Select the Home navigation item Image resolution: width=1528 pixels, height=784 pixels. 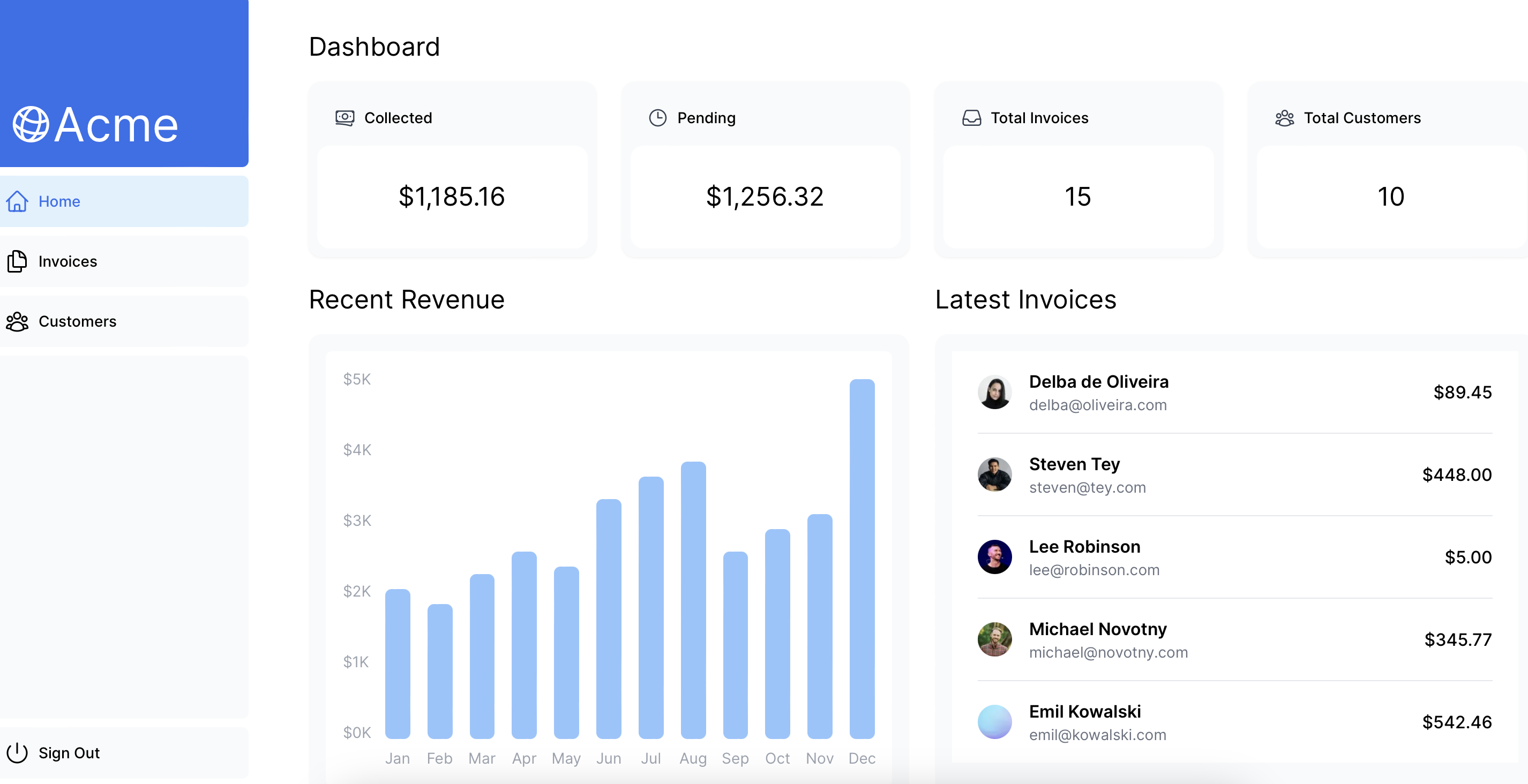59,202
